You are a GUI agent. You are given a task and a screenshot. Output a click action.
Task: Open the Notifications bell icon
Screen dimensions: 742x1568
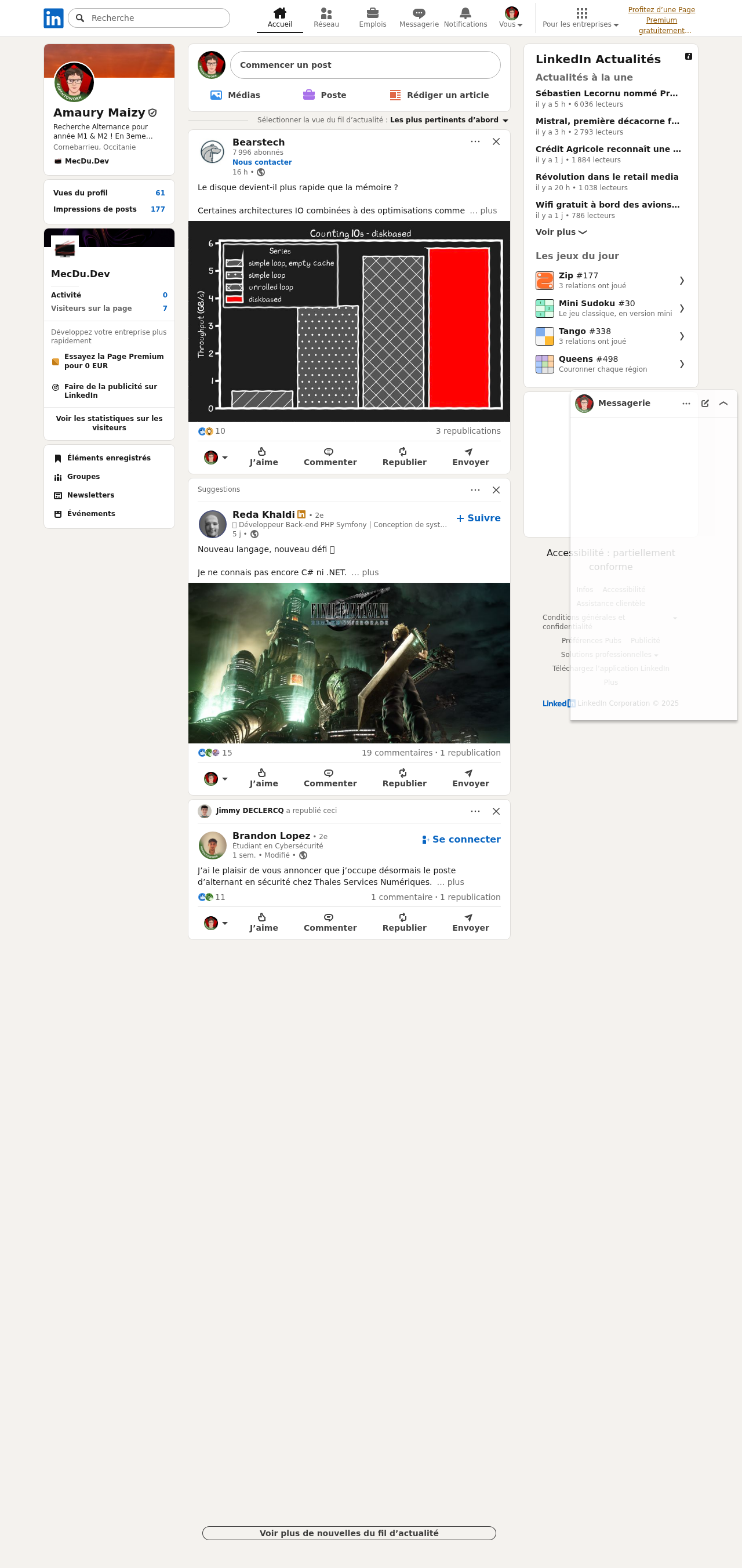[465, 13]
